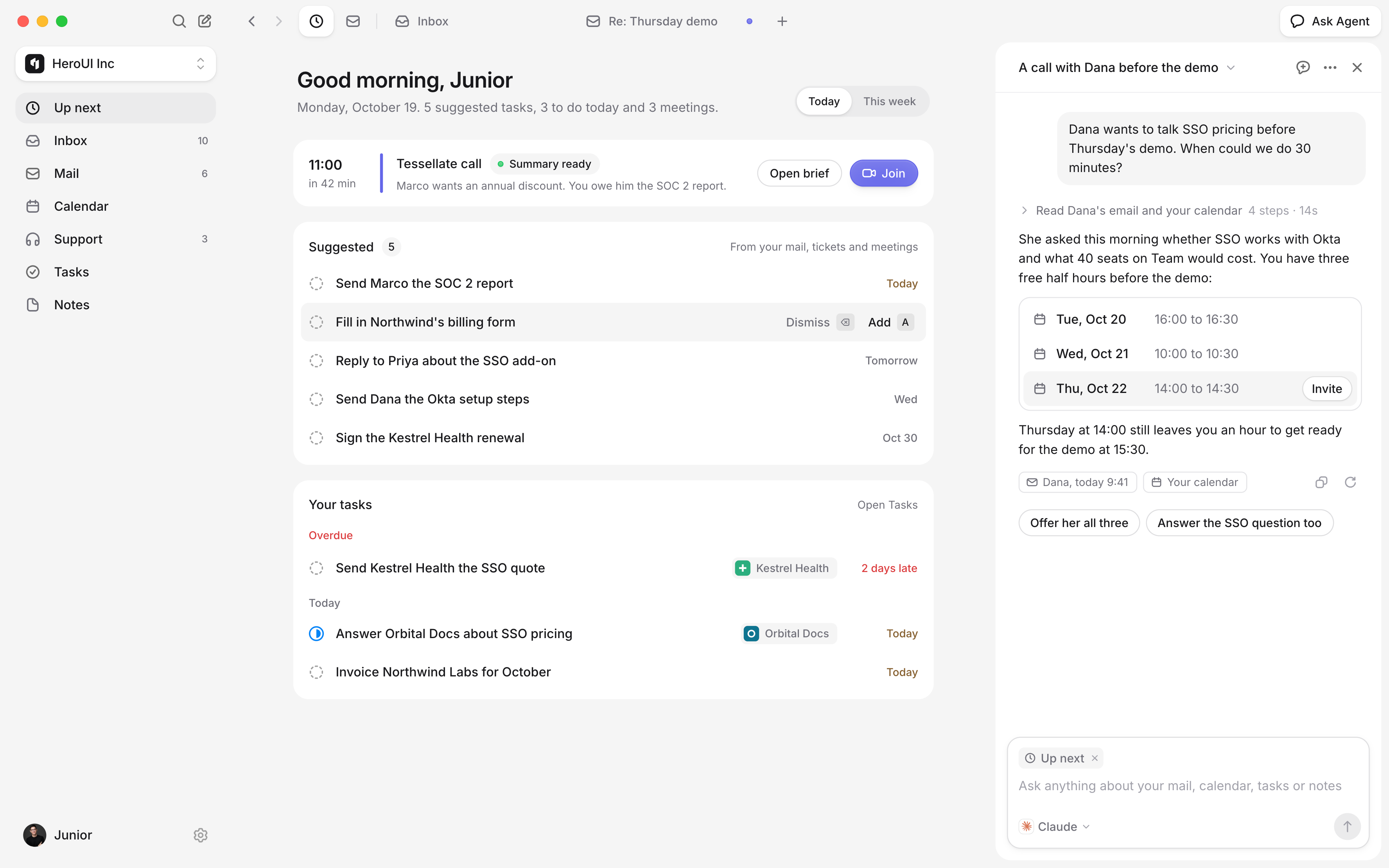The height and width of the screenshot is (868, 1389).
Task: Open brief for the Tessellate call
Action: coord(799,173)
